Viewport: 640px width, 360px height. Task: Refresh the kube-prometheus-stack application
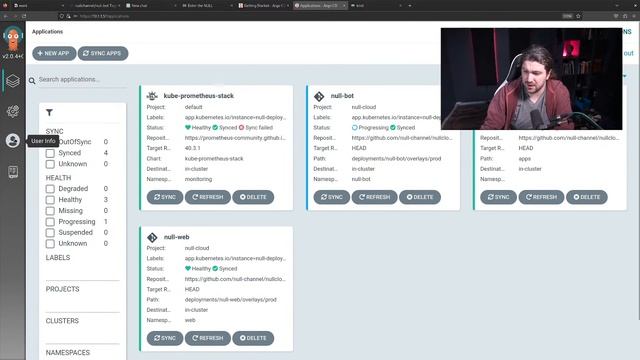[208, 197]
